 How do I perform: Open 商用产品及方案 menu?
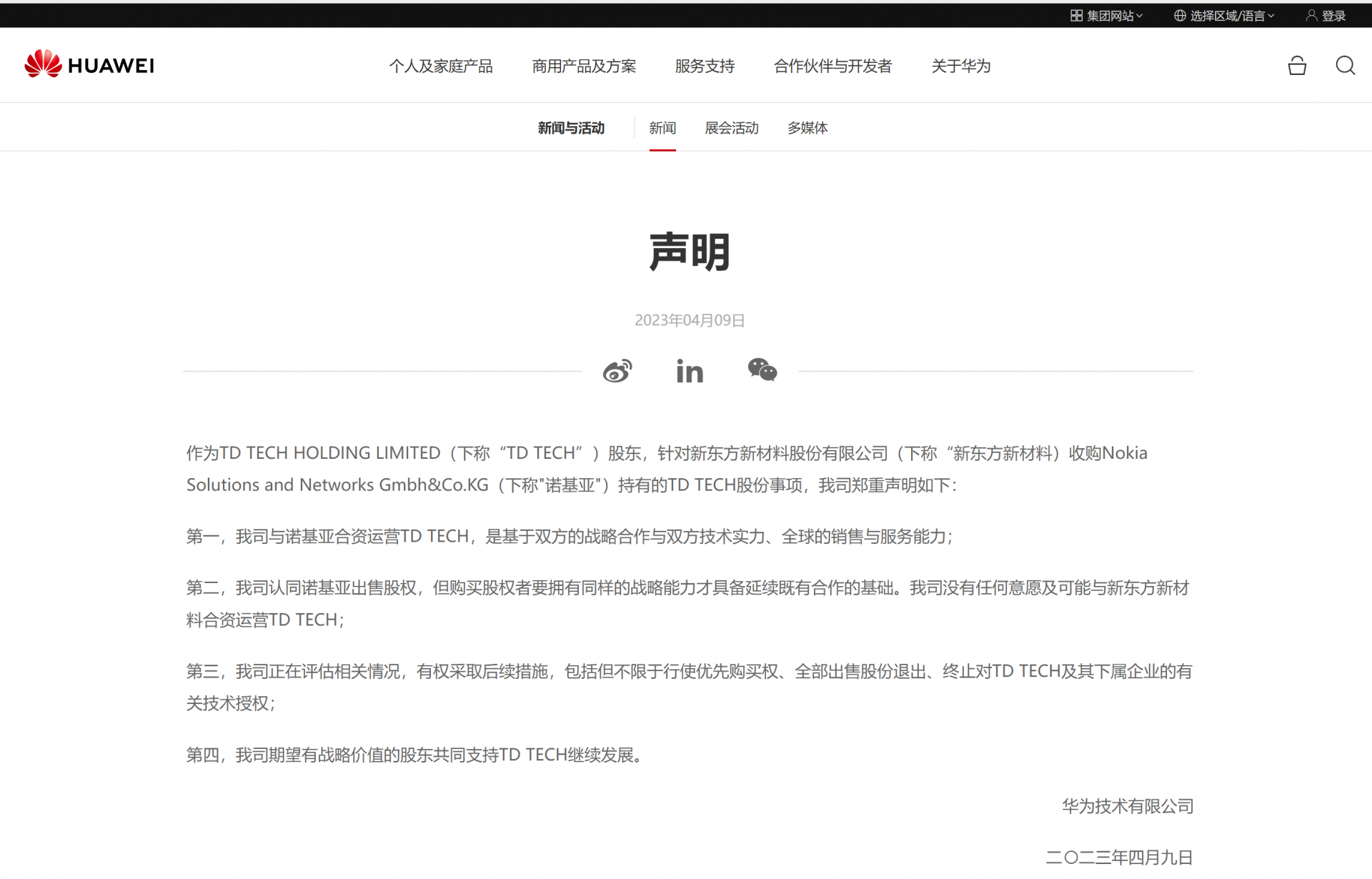tap(584, 66)
